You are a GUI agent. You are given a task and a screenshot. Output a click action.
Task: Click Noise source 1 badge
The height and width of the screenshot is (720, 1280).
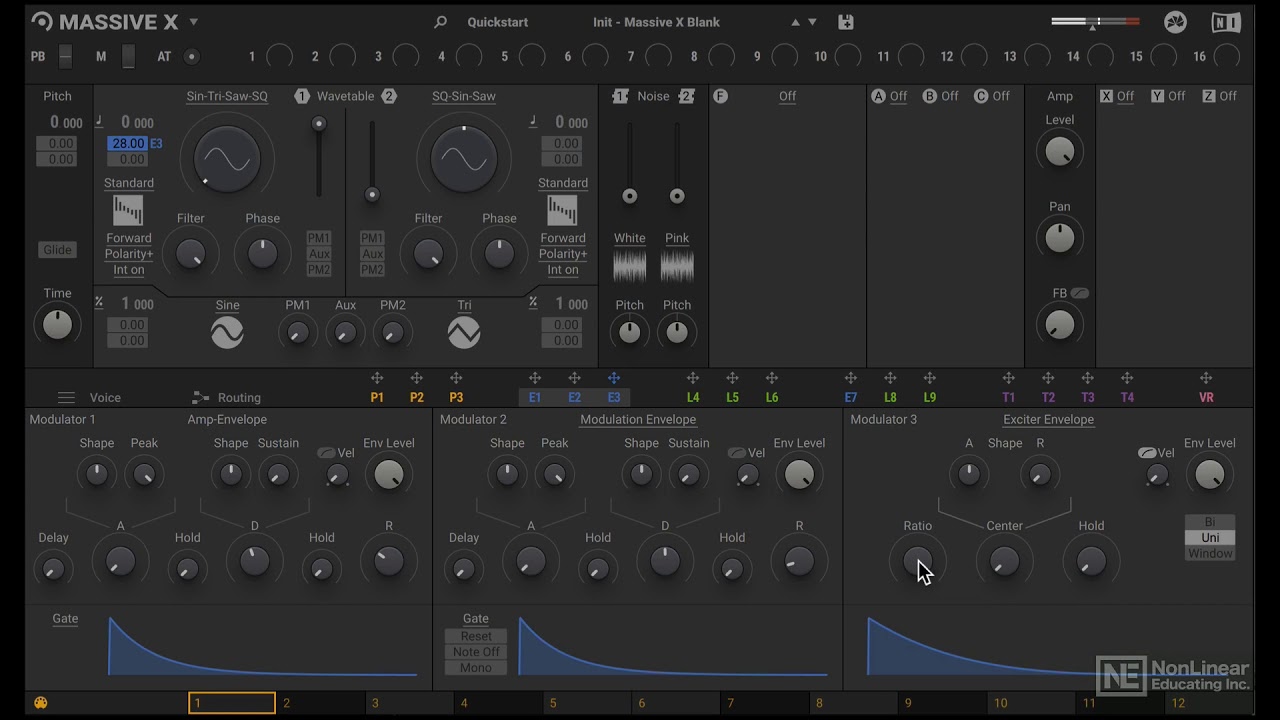(x=620, y=96)
